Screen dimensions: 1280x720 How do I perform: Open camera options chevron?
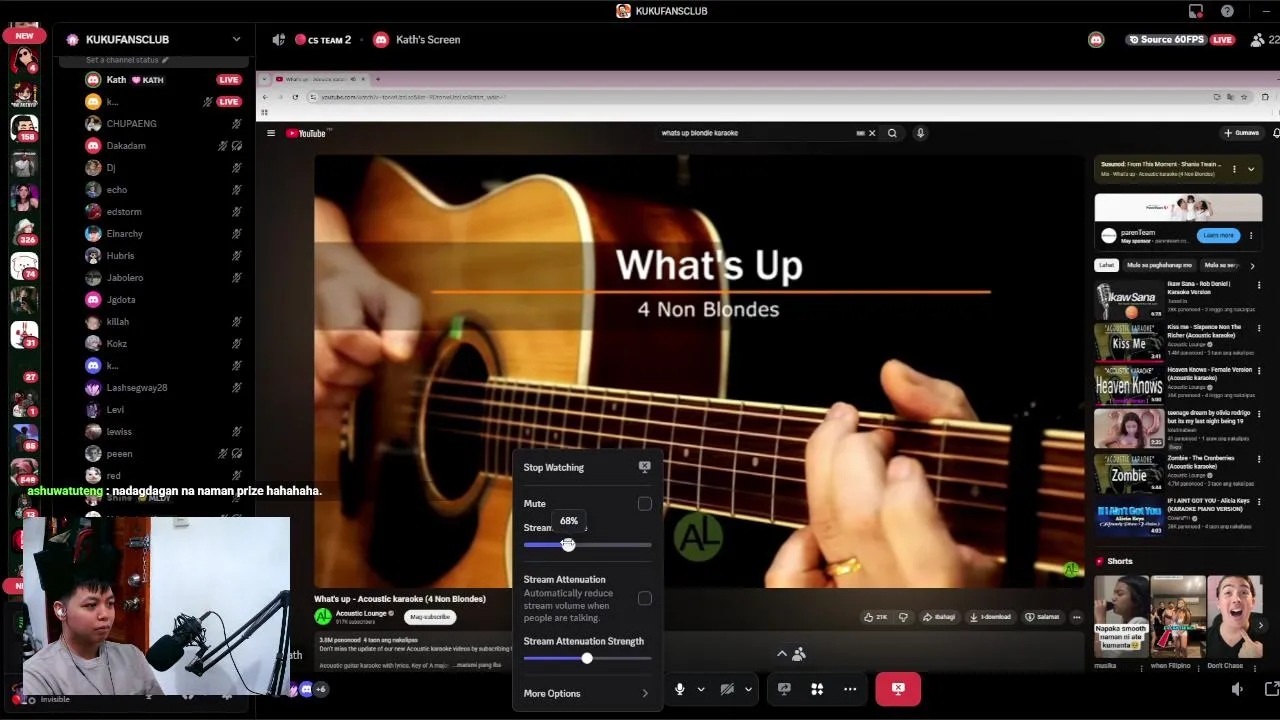tap(748, 689)
